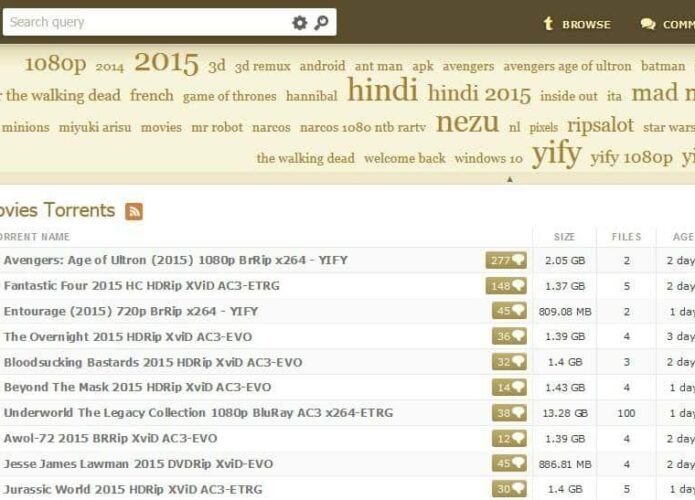
Task: Click the game of thrones tag
Action: [230, 96]
